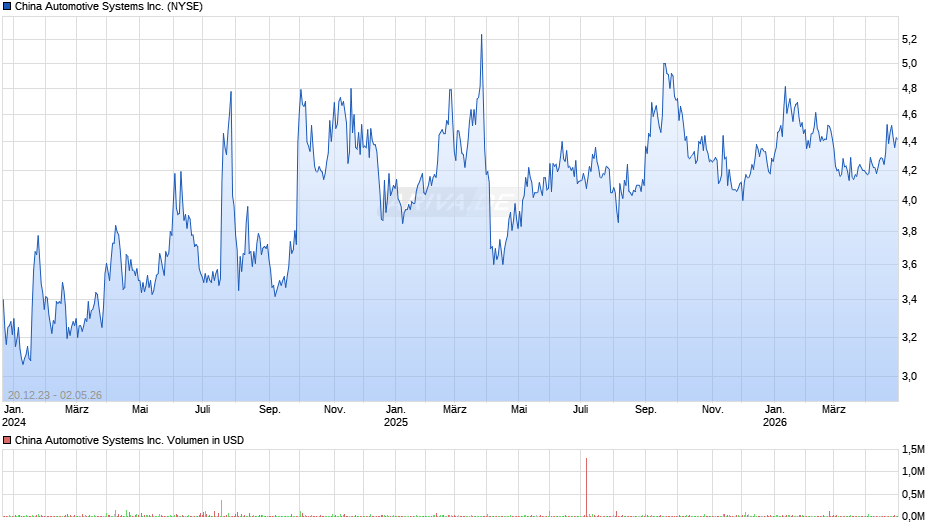The image size is (940, 526).
Task: Click the volume axis label 1,5M
Action: tap(914, 449)
